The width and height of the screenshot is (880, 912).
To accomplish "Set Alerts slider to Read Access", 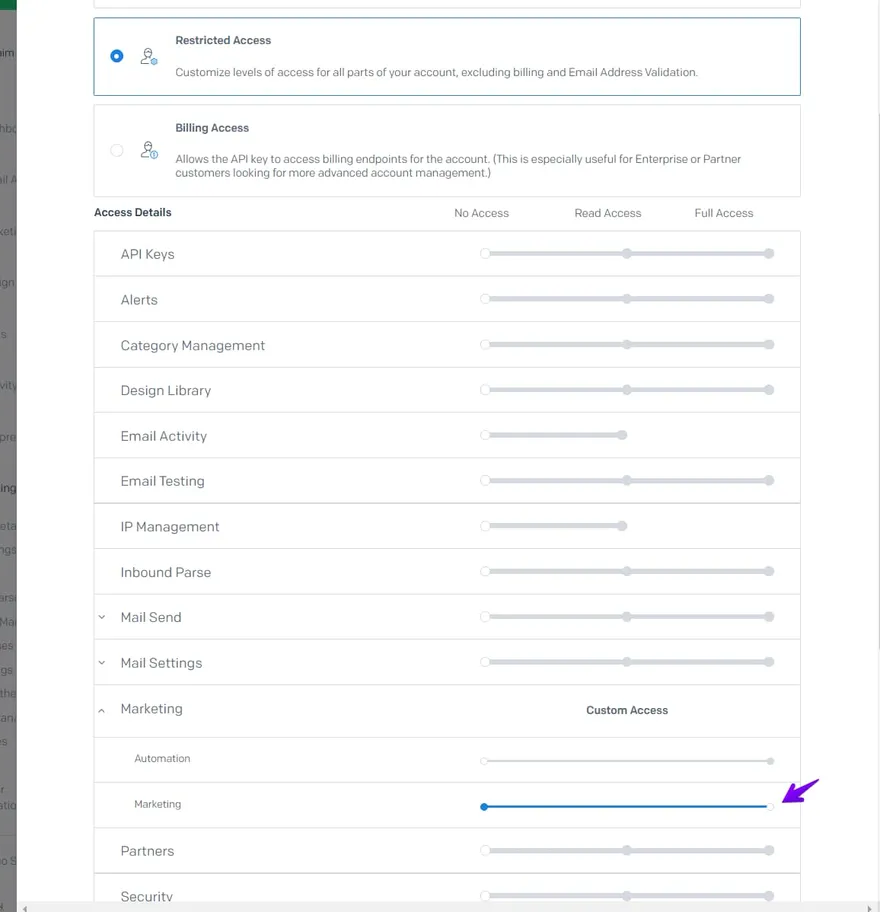I will coord(626,299).
